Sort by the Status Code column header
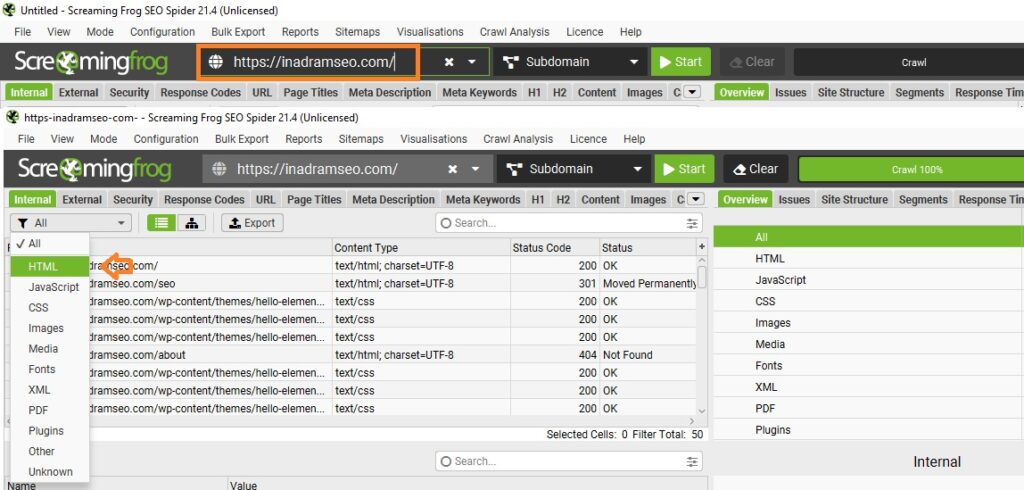 tap(555, 248)
